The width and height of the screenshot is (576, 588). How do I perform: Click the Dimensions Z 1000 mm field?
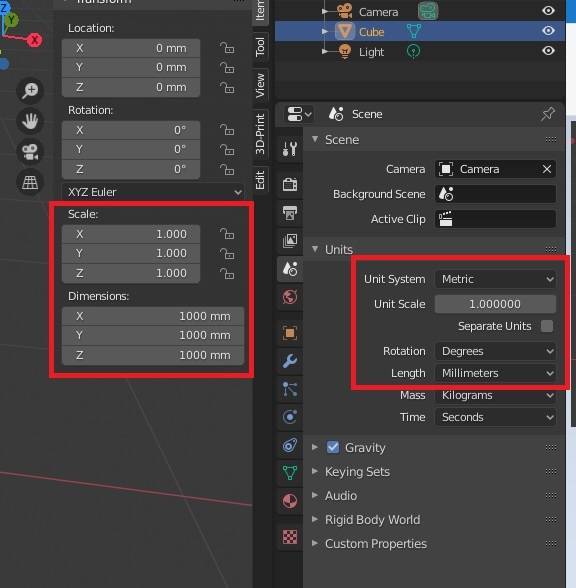click(x=153, y=355)
